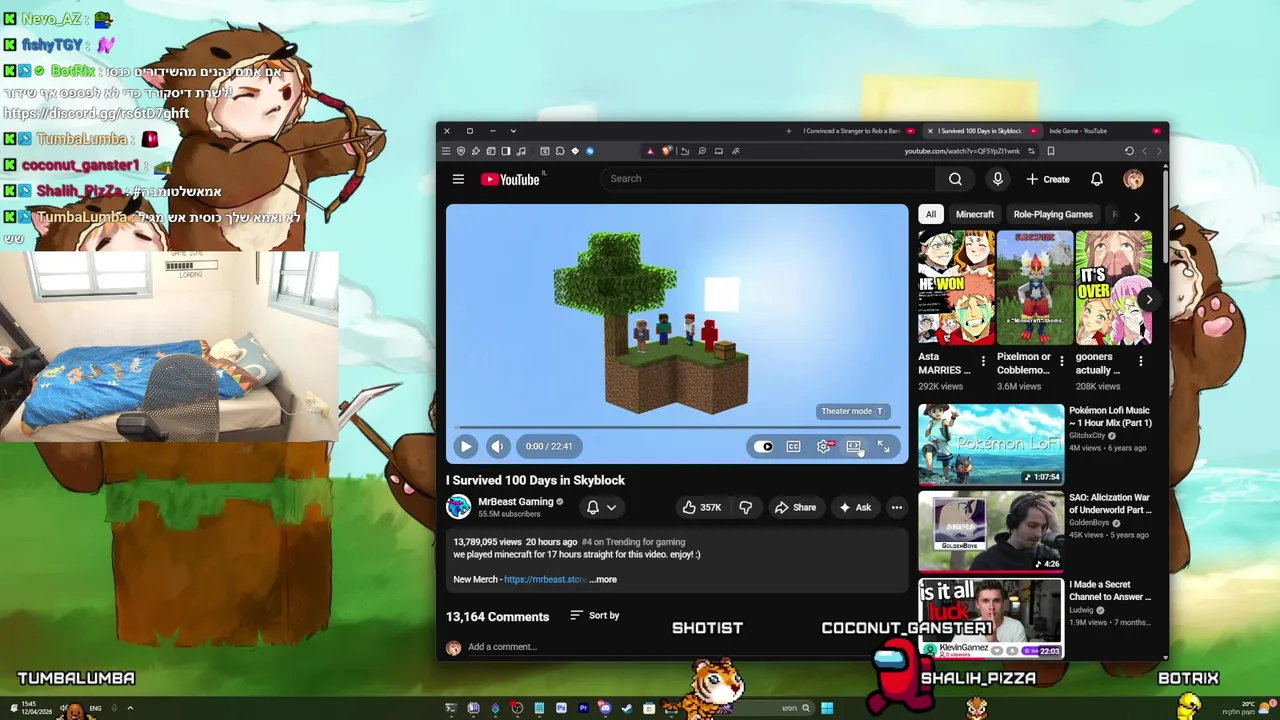Open the MrBeast Gaming channel avatar

pos(458,507)
